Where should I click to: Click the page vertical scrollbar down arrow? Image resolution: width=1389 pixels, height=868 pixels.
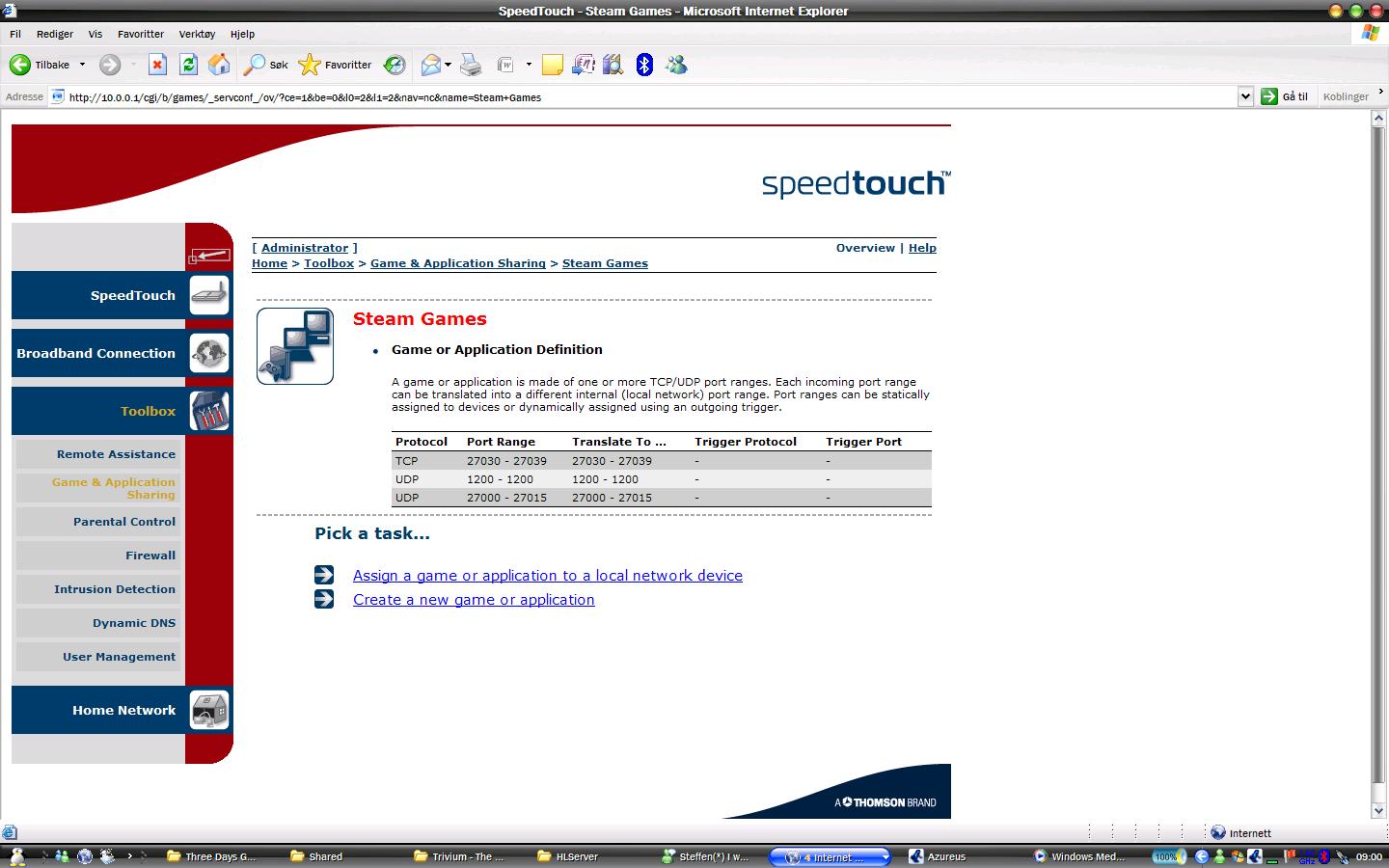tap(1379, 812)
